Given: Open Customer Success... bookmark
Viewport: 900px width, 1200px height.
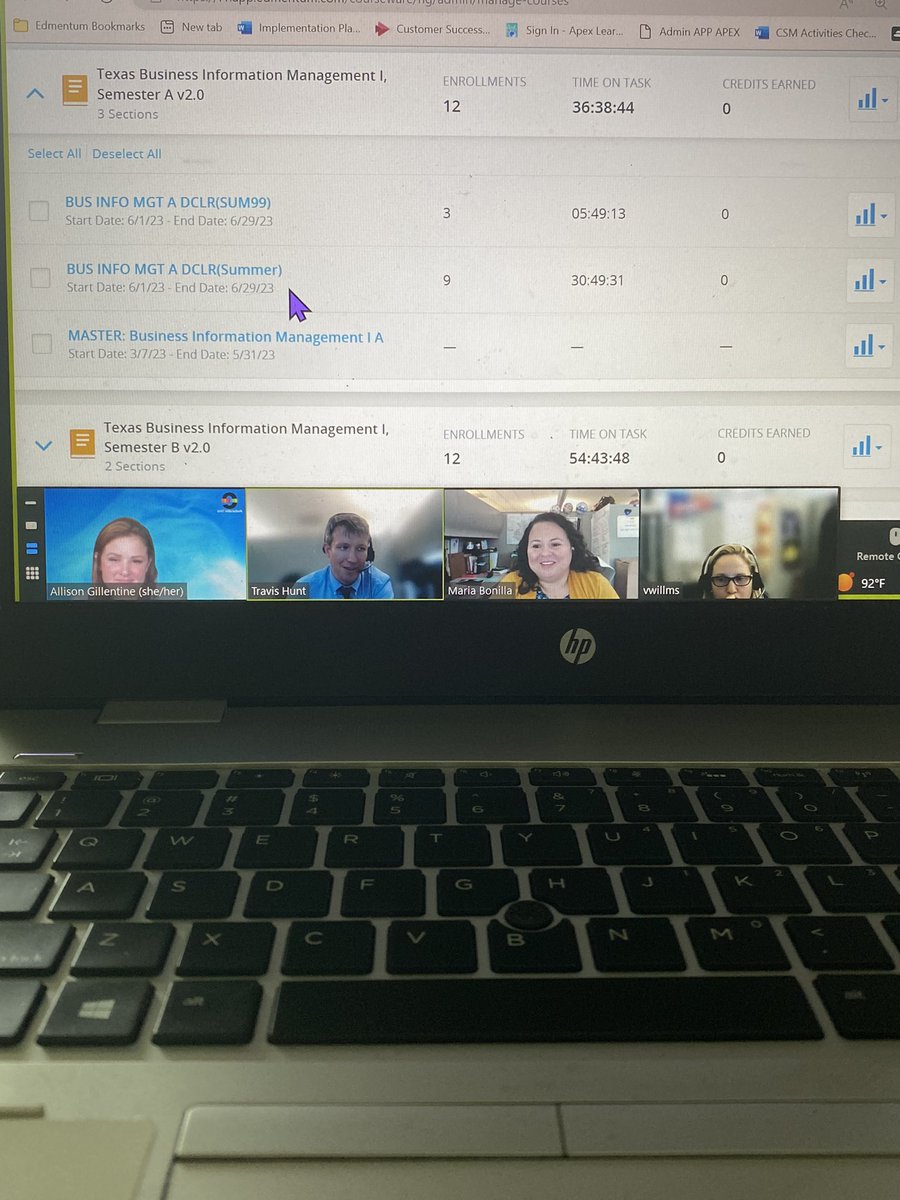Looking at the screenshot, I should [433, 29].
